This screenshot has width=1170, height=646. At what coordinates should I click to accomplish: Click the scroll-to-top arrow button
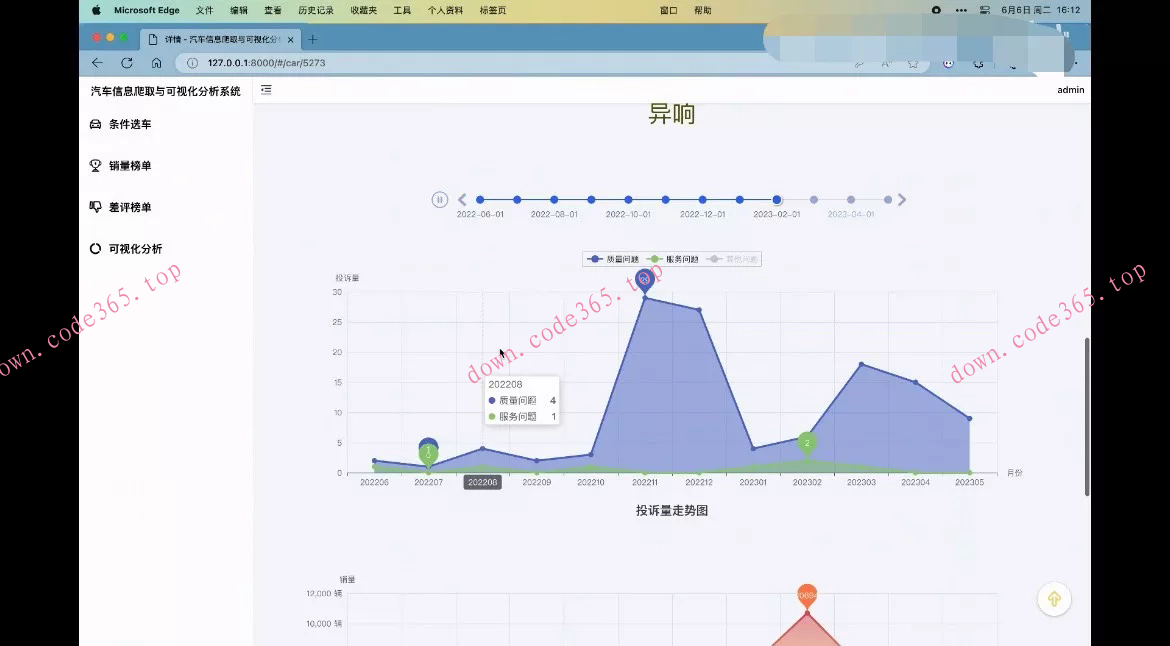[1054, 599]
